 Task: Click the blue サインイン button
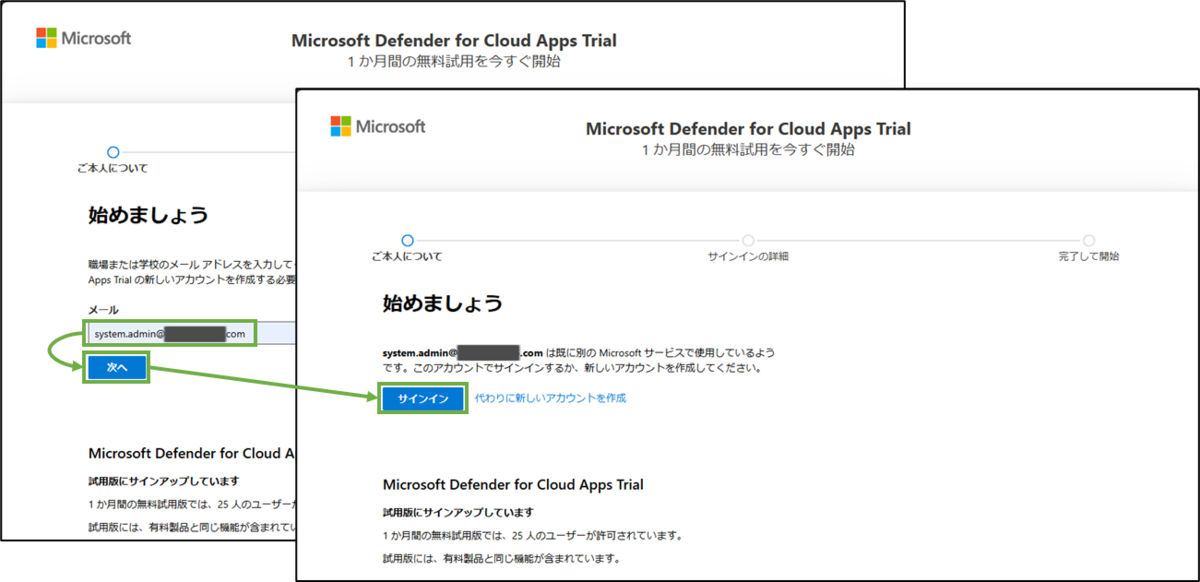point(423,398)
